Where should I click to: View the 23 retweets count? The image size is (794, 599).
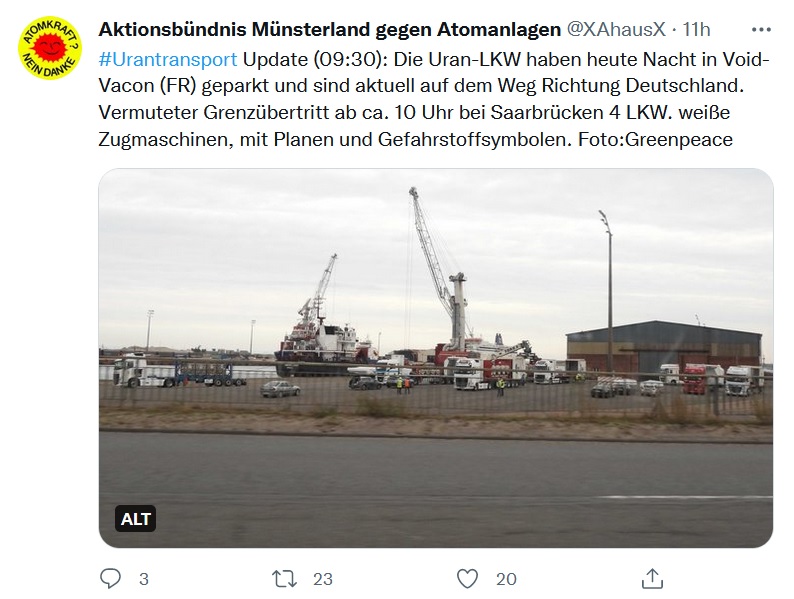pos(323,579)
